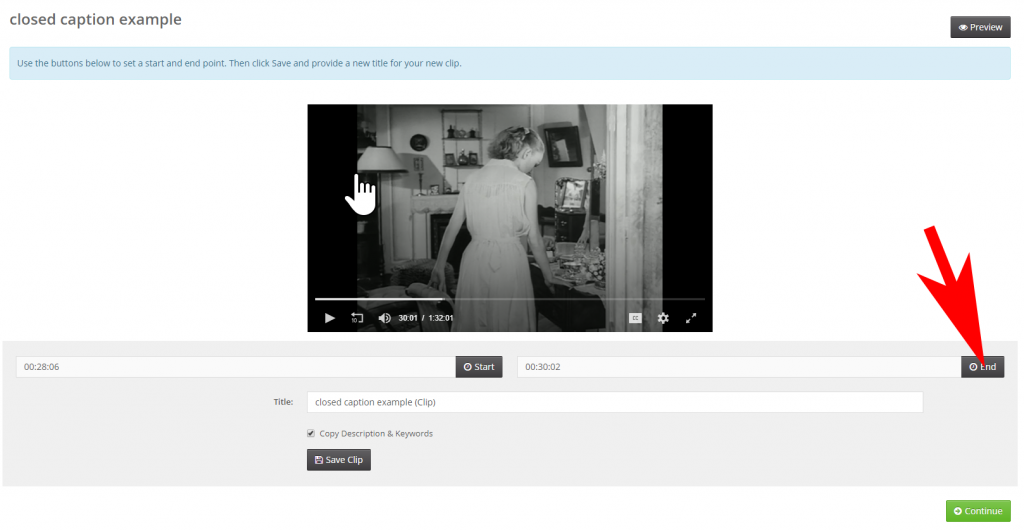1024x530 pixels.
Task: Set the clip End point
Action: pyautogui.click(x=982, y=367)
